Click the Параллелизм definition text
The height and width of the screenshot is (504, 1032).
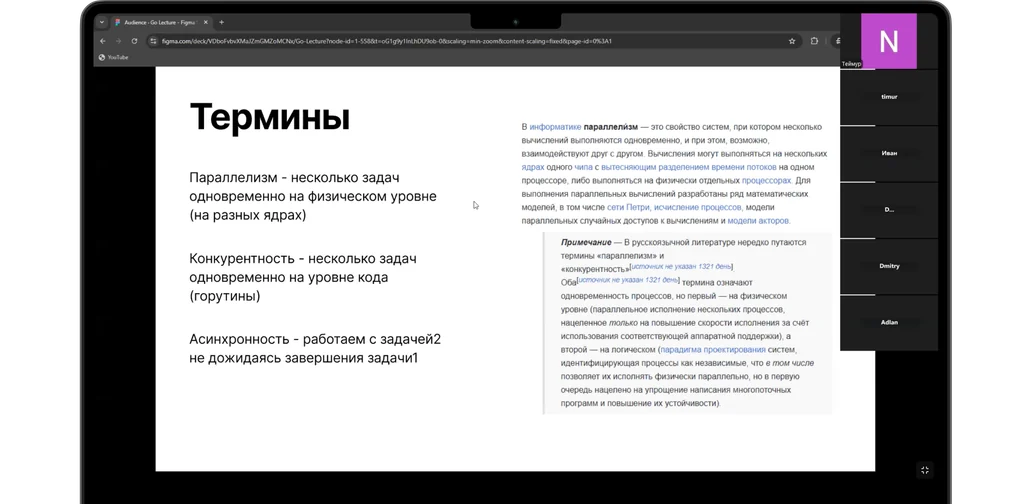pos(313,196)
